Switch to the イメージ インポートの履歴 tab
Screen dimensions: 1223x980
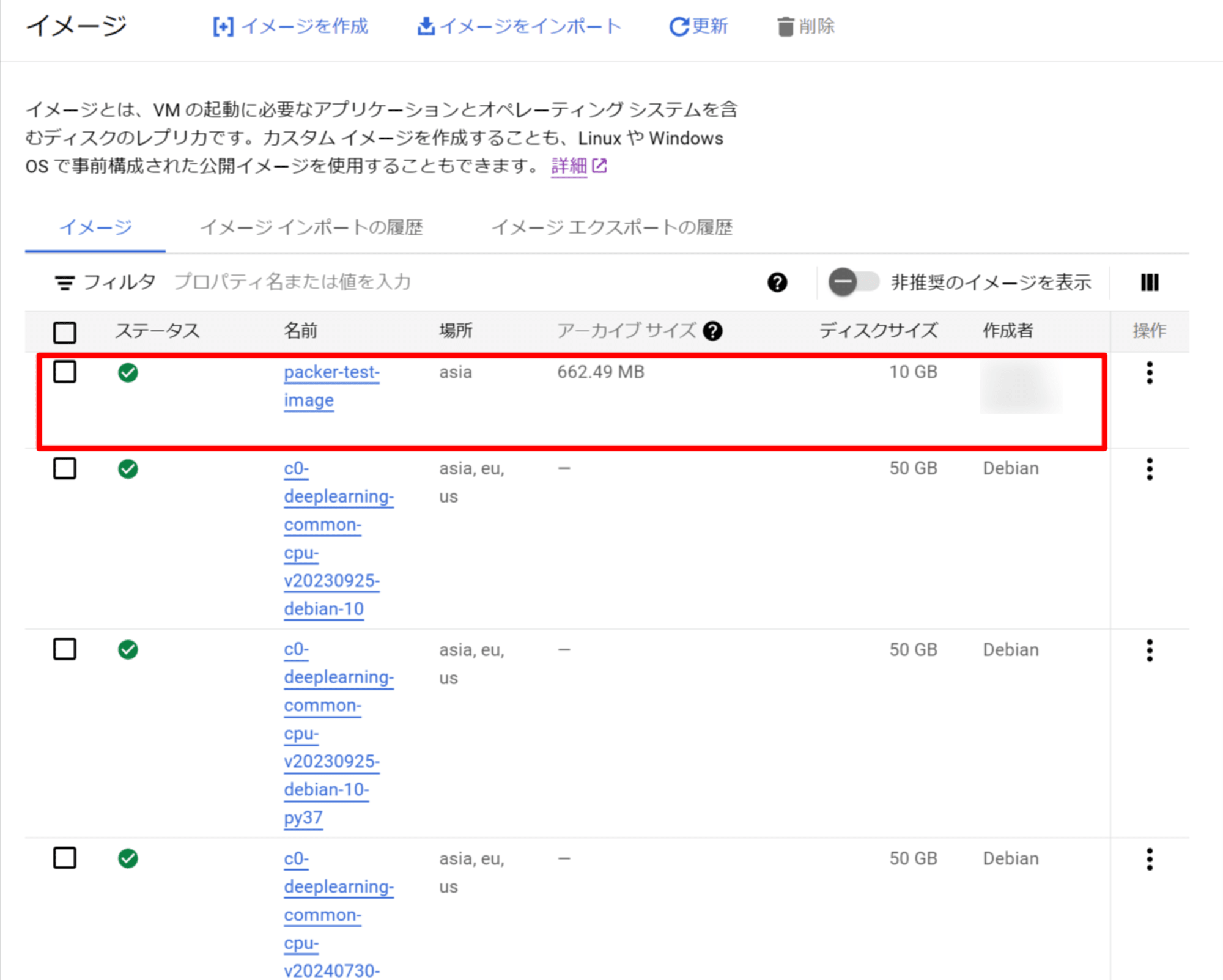[312, 227]
